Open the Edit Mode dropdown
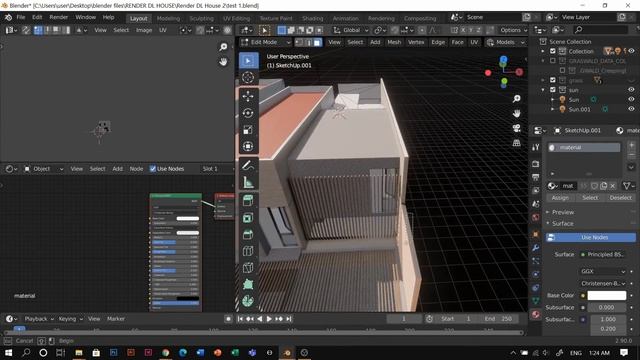The image size is (640, 360). [x=265, y=42]
